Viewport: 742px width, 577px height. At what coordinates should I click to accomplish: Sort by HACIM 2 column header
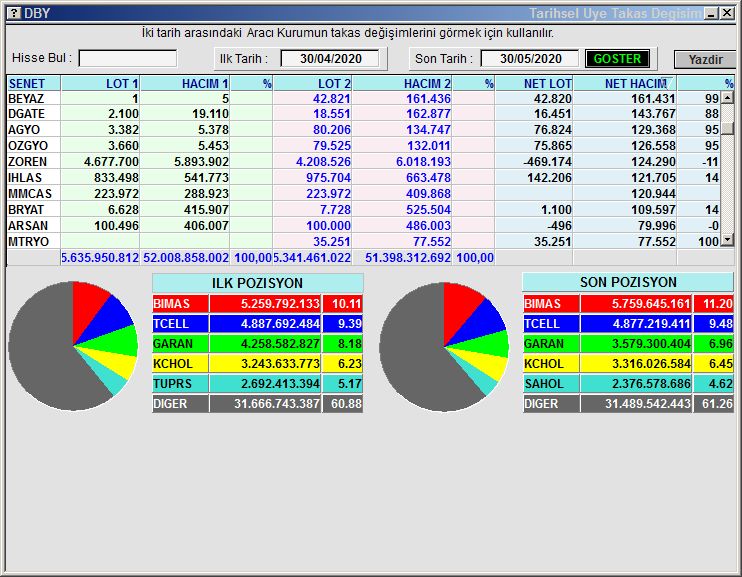pos(402,83)
